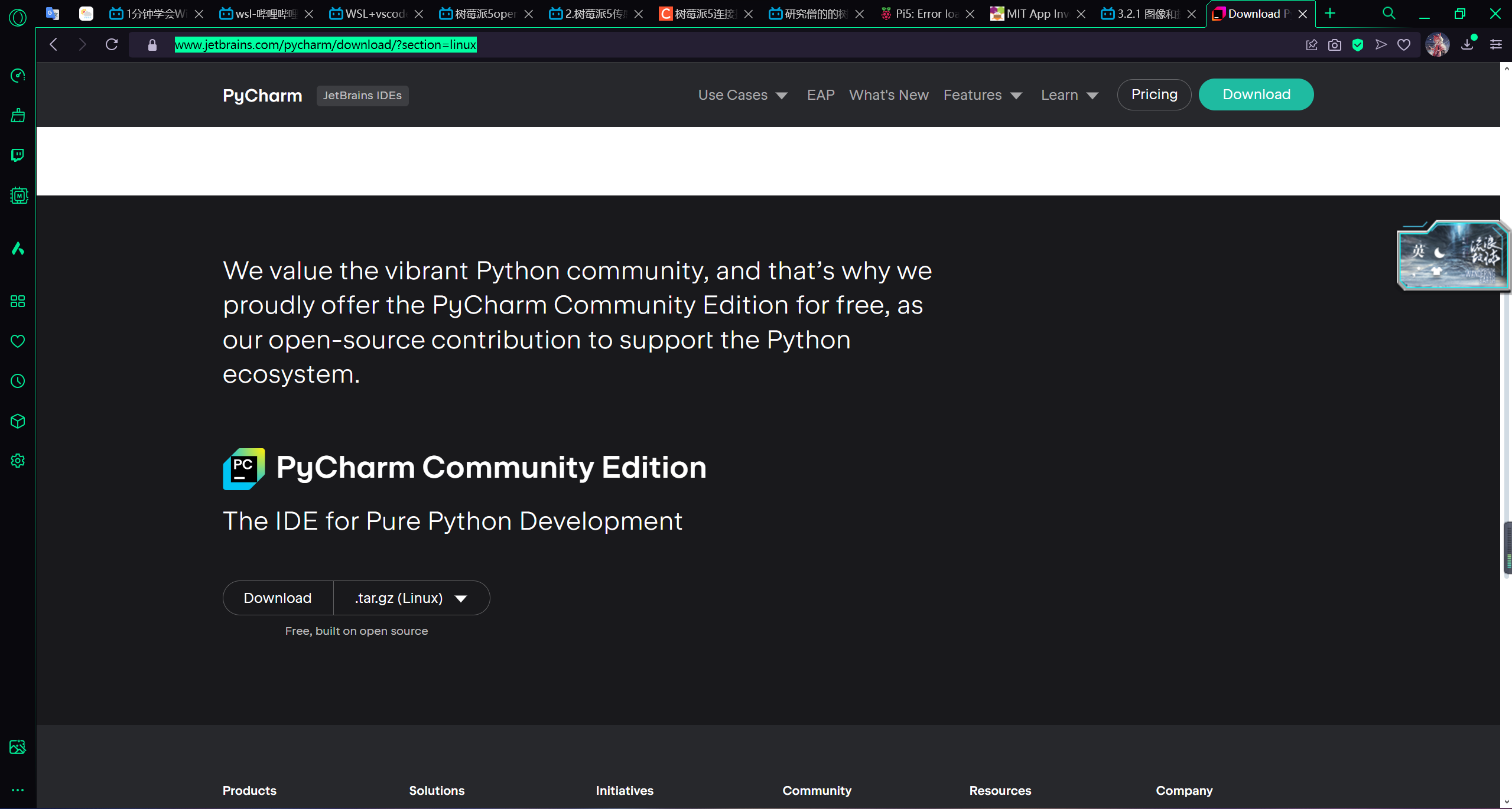Click the user profile avatar
The height and width of the screenshot is (809, 1512).
point(1438,45)
